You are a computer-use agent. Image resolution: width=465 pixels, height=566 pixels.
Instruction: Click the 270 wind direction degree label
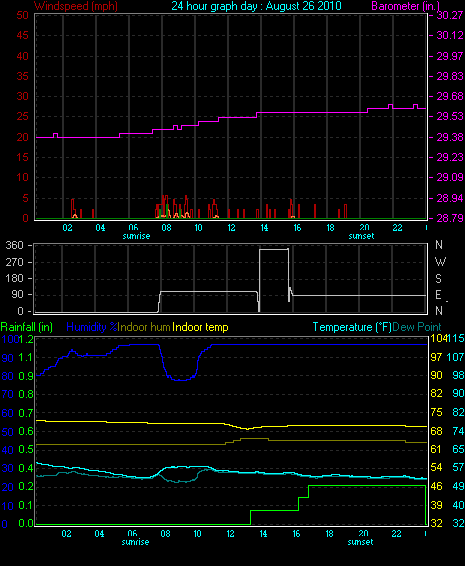click(15, 262)
